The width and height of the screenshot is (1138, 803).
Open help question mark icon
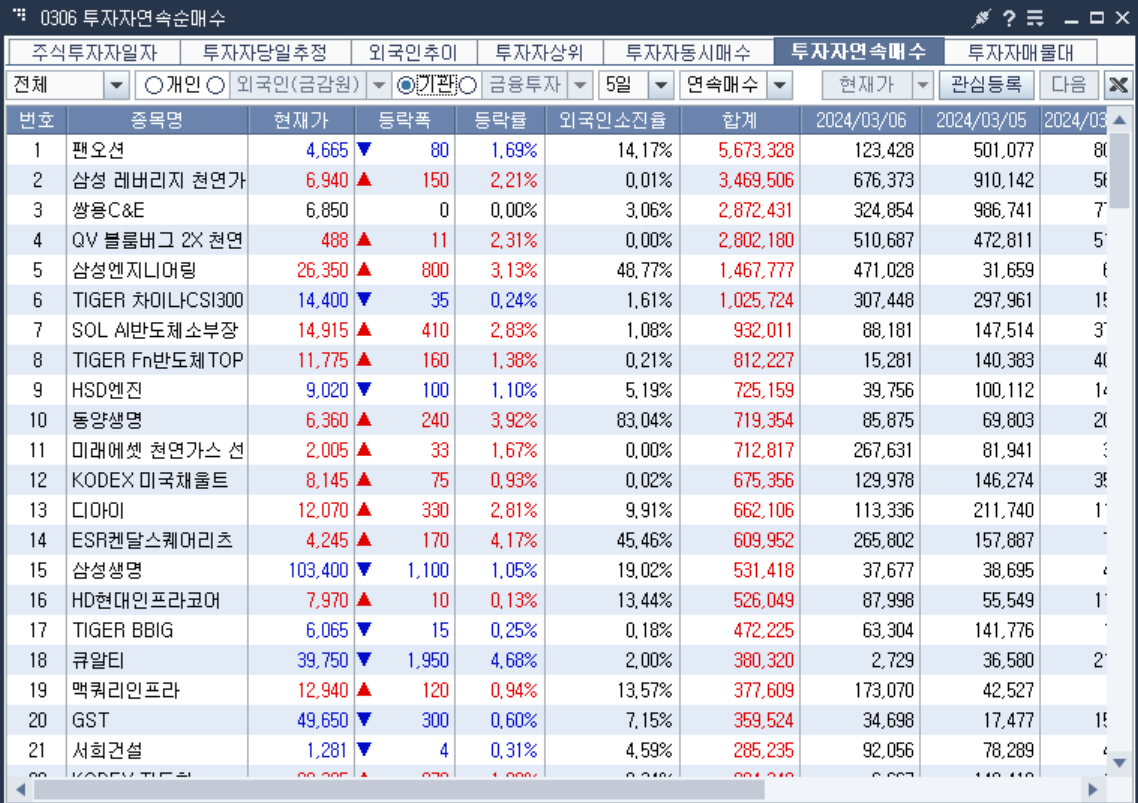(x=1009, y=18)
